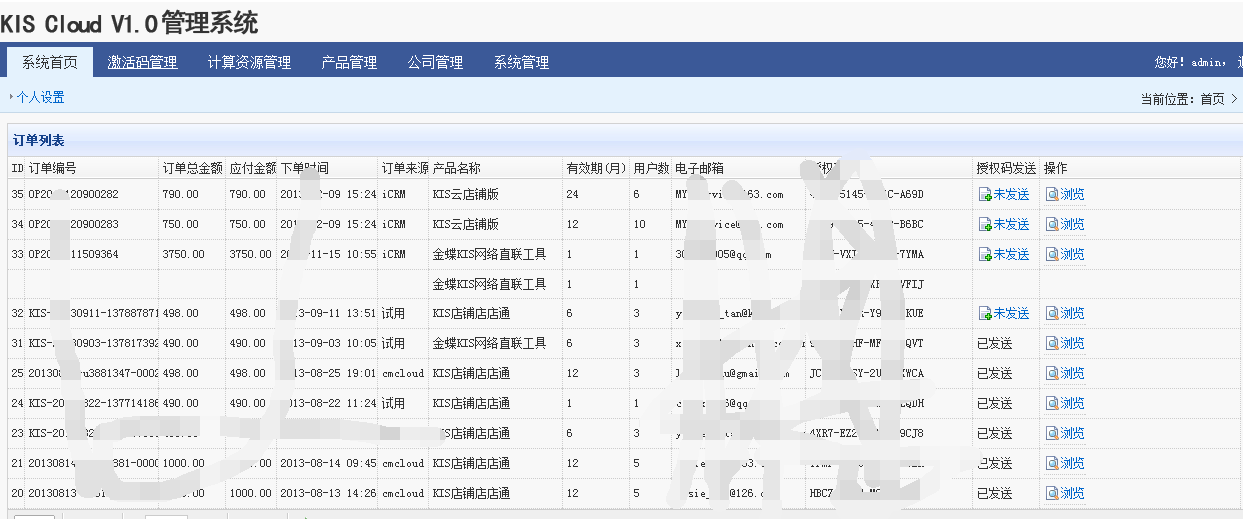Switch to 系统首页 tab

[x=50, y=62]
